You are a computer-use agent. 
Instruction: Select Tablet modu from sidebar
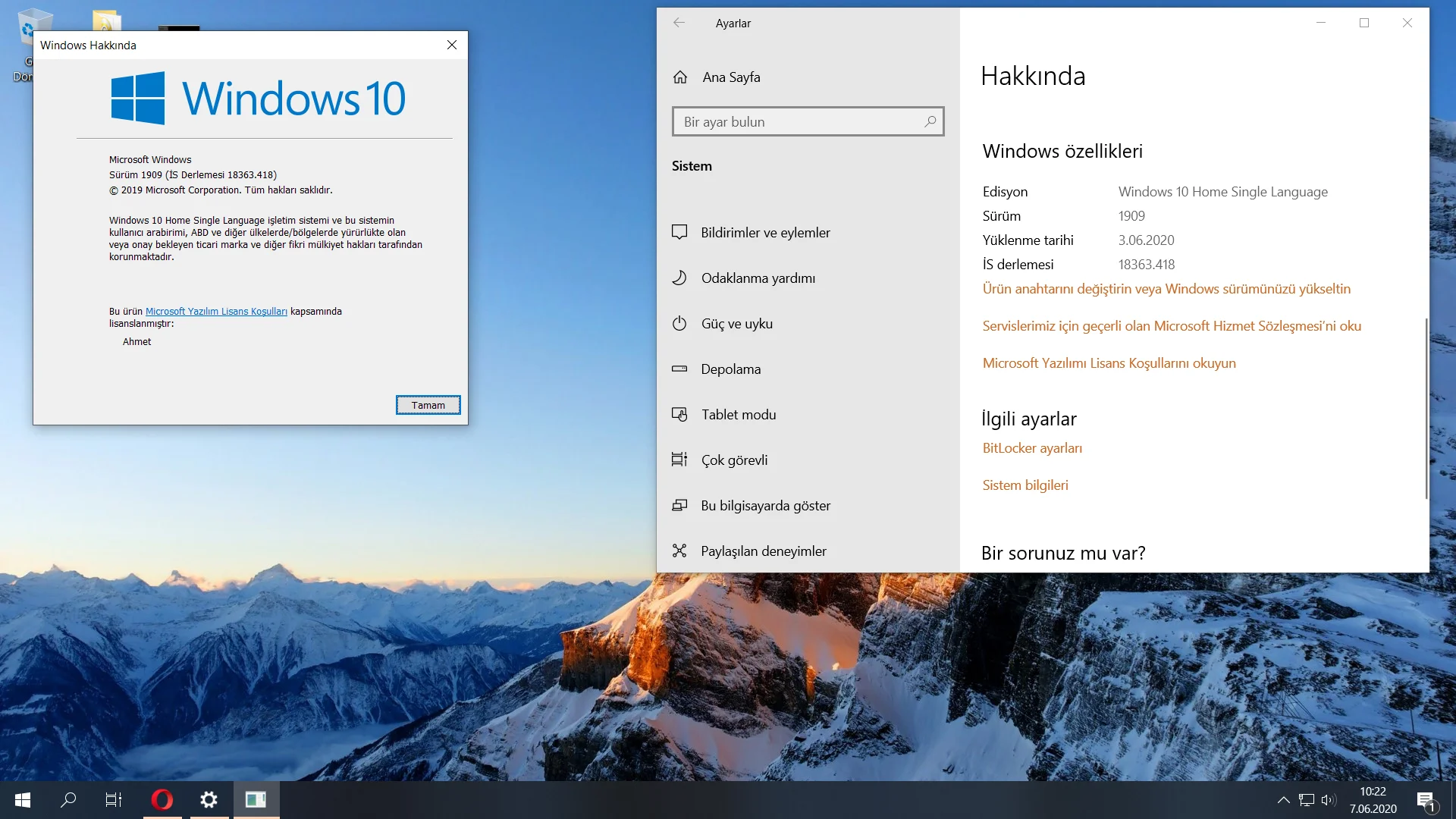(739, 414)
